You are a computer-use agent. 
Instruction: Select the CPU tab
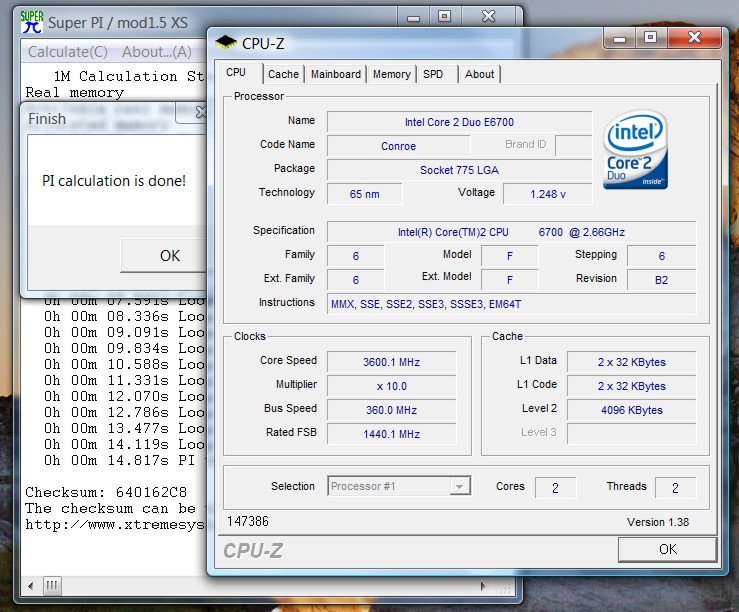pyautogui.click(x=238, y=73)
